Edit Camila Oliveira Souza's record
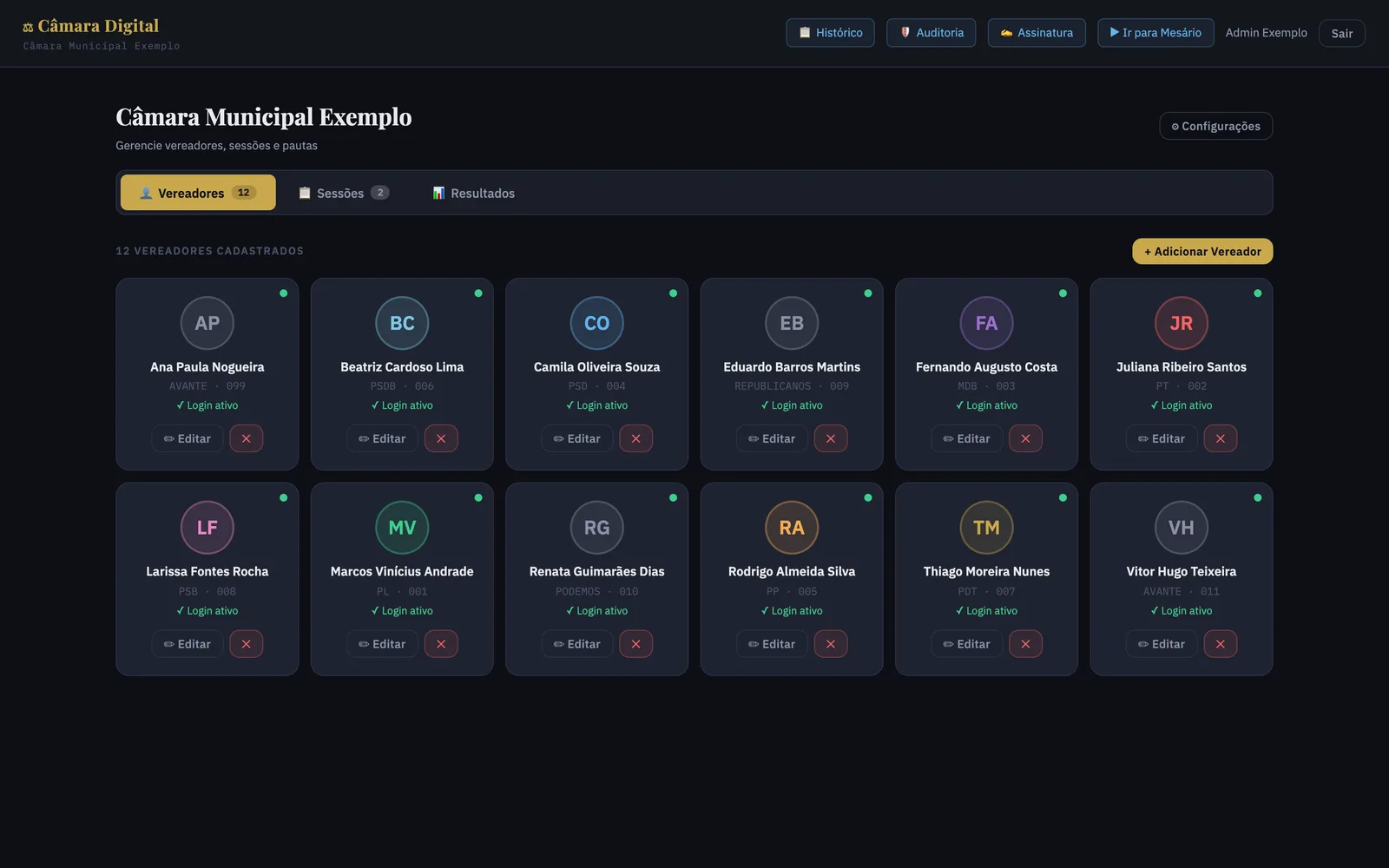The image size is (1389, 868). (577, 438)
